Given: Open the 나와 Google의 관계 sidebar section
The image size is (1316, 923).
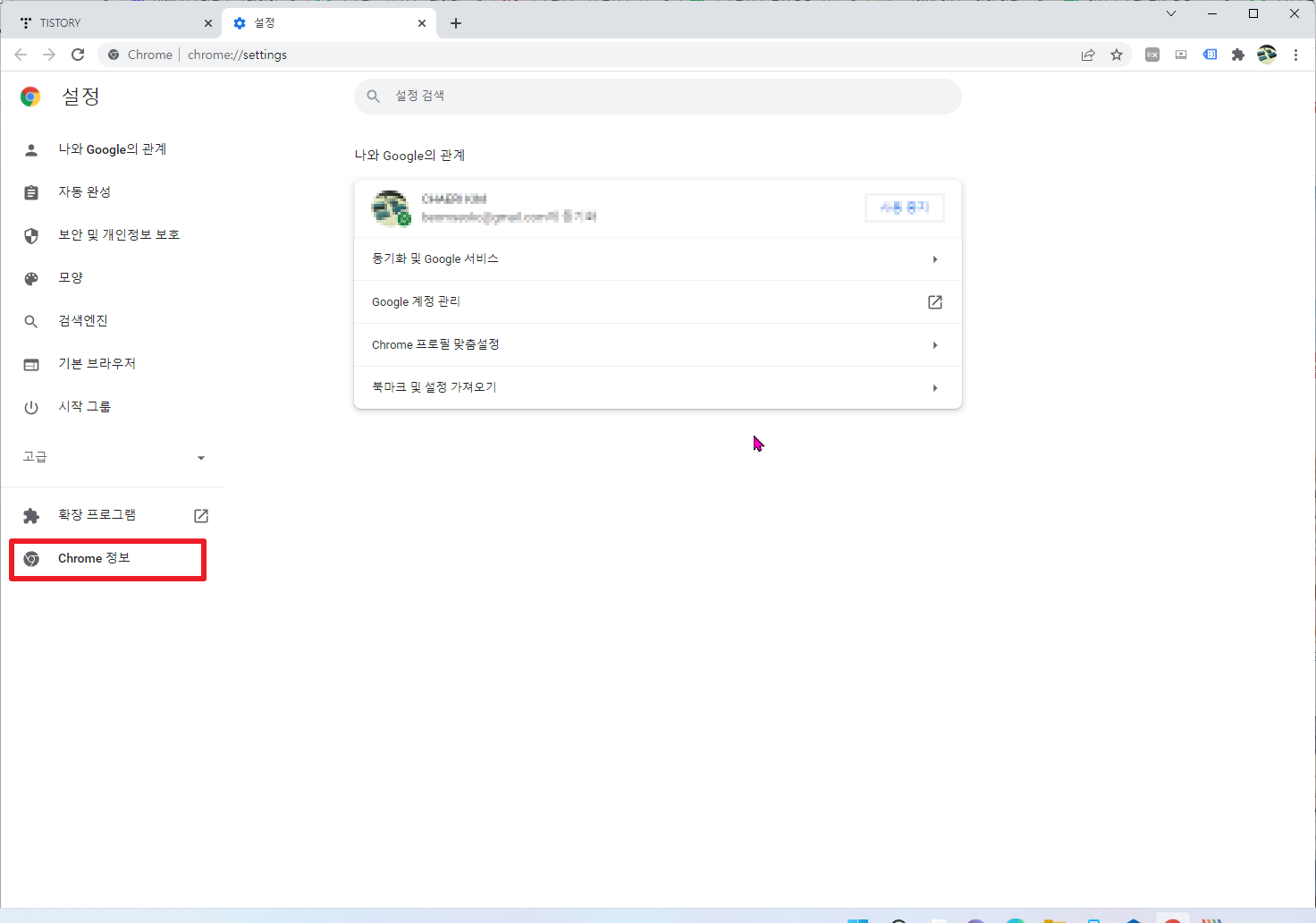Looking at the screenshot, I should pos(112,149).
